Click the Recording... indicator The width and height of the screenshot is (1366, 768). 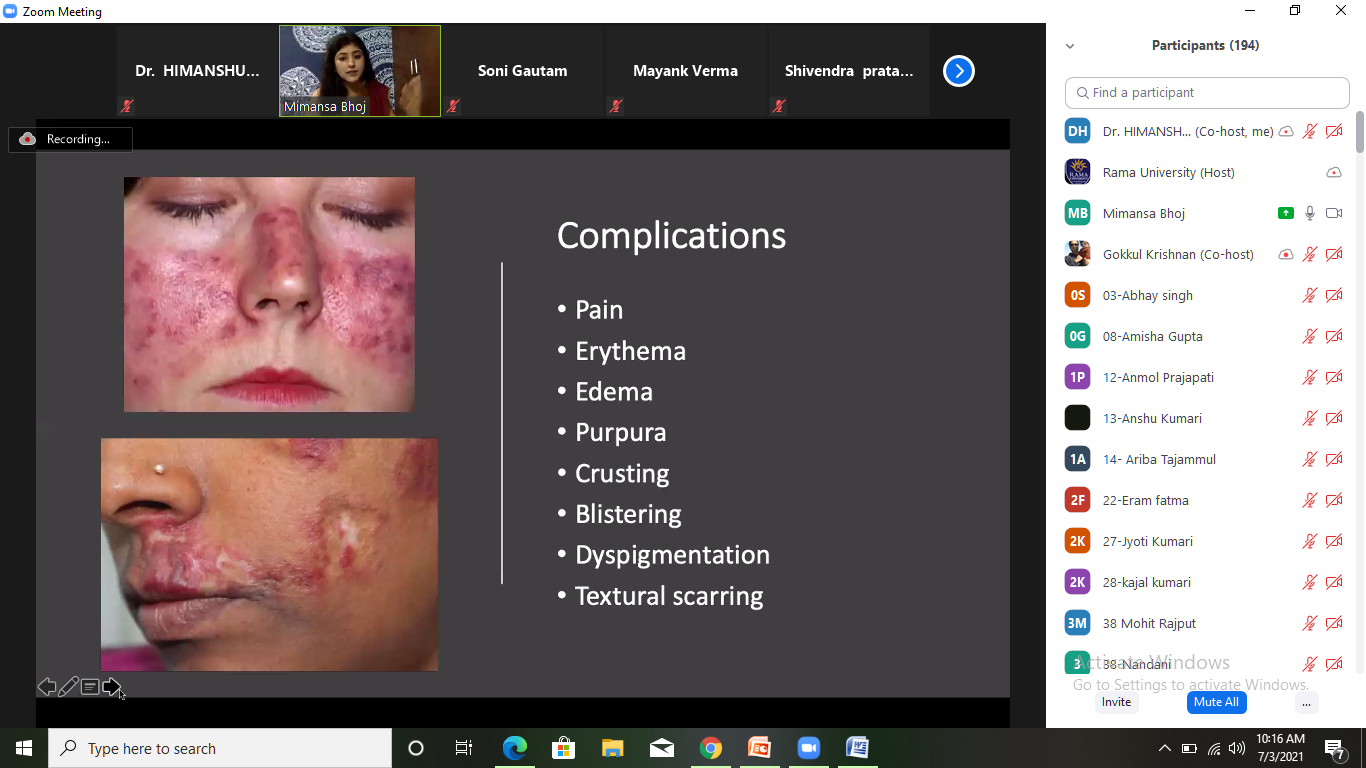pyautogui.click(x=70, y=139)
